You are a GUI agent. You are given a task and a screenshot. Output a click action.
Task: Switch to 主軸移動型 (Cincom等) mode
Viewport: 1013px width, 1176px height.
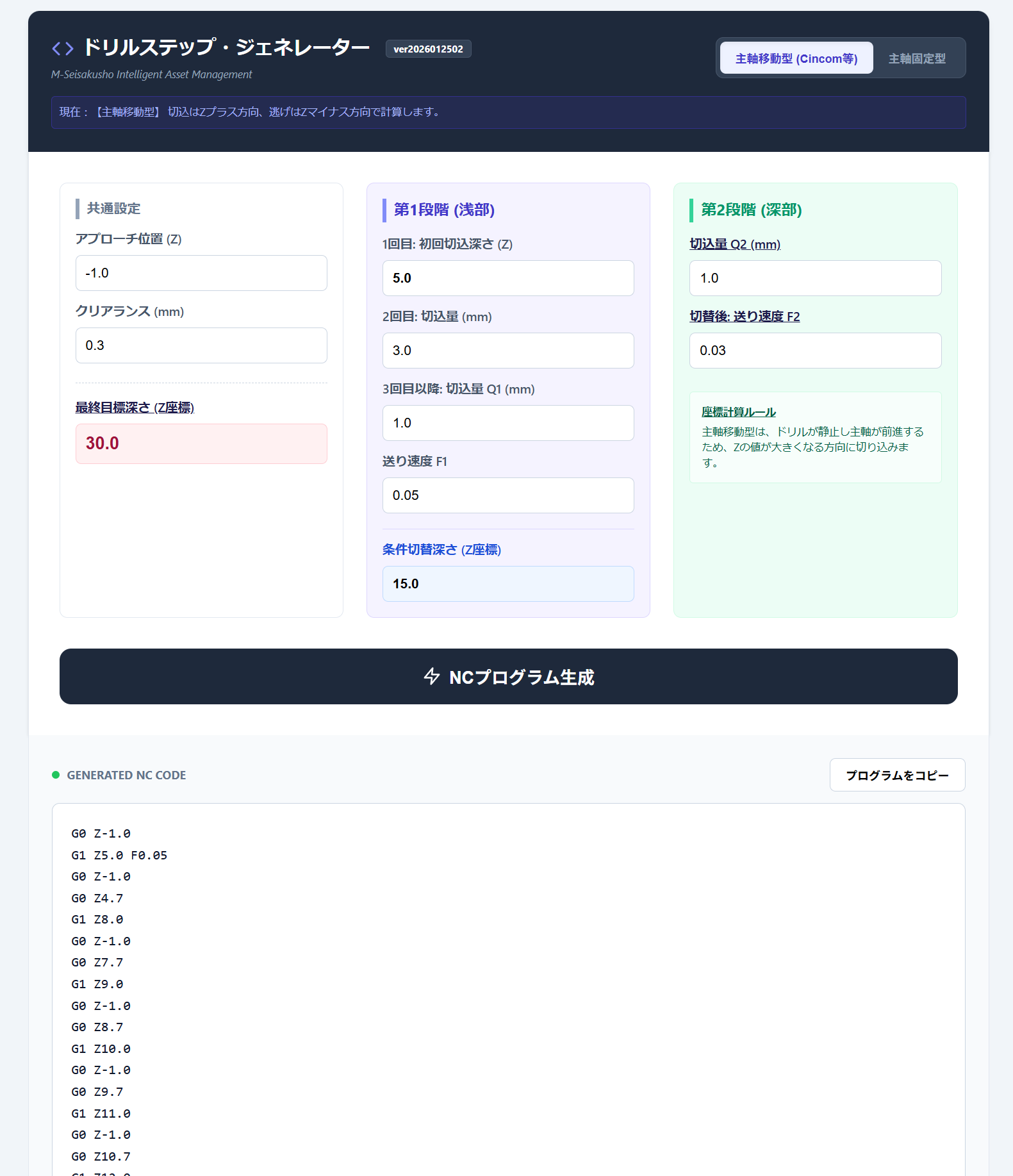click(x=796, y=58)
